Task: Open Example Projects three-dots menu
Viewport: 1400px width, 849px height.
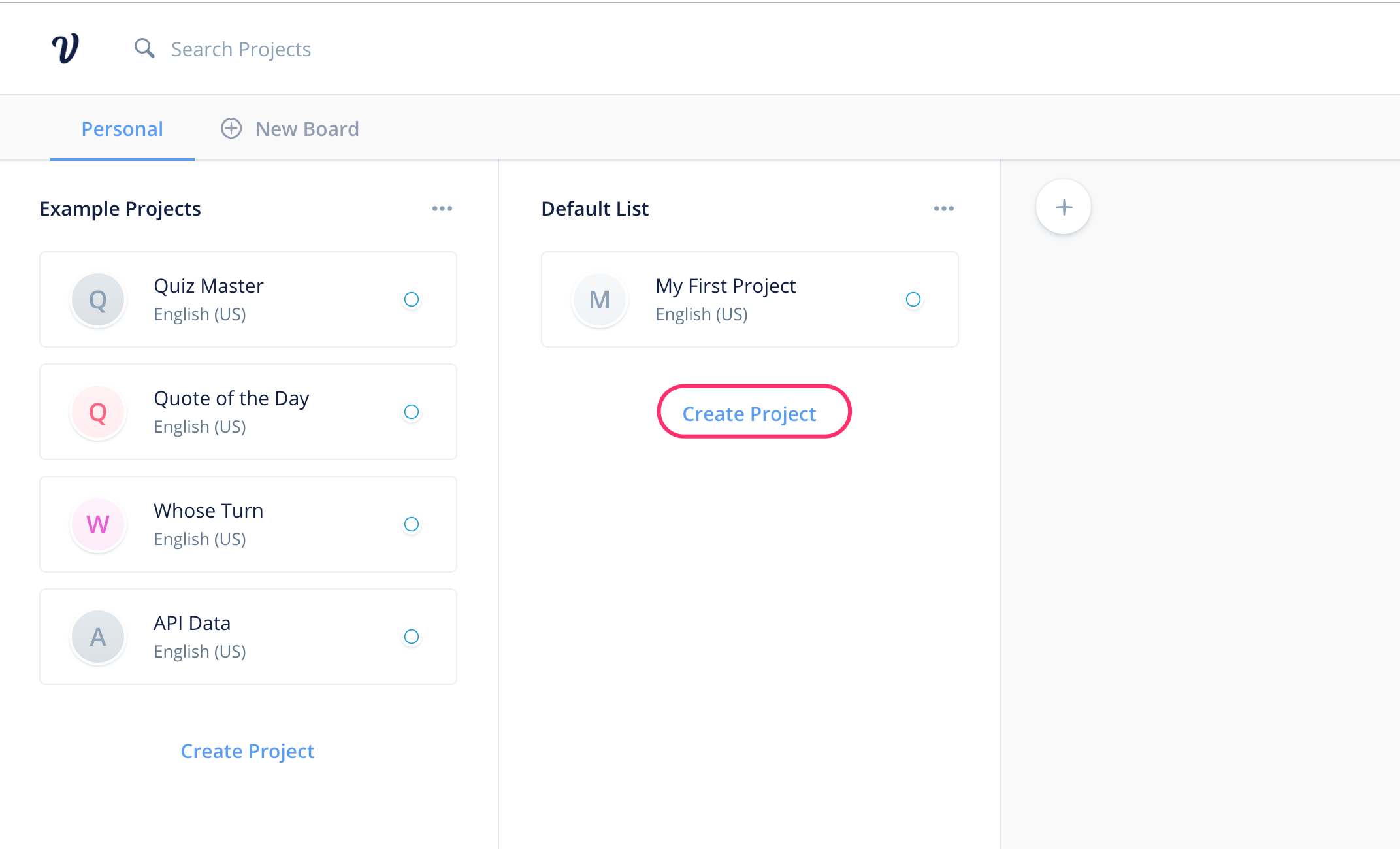Action: [x=442, y=208]
